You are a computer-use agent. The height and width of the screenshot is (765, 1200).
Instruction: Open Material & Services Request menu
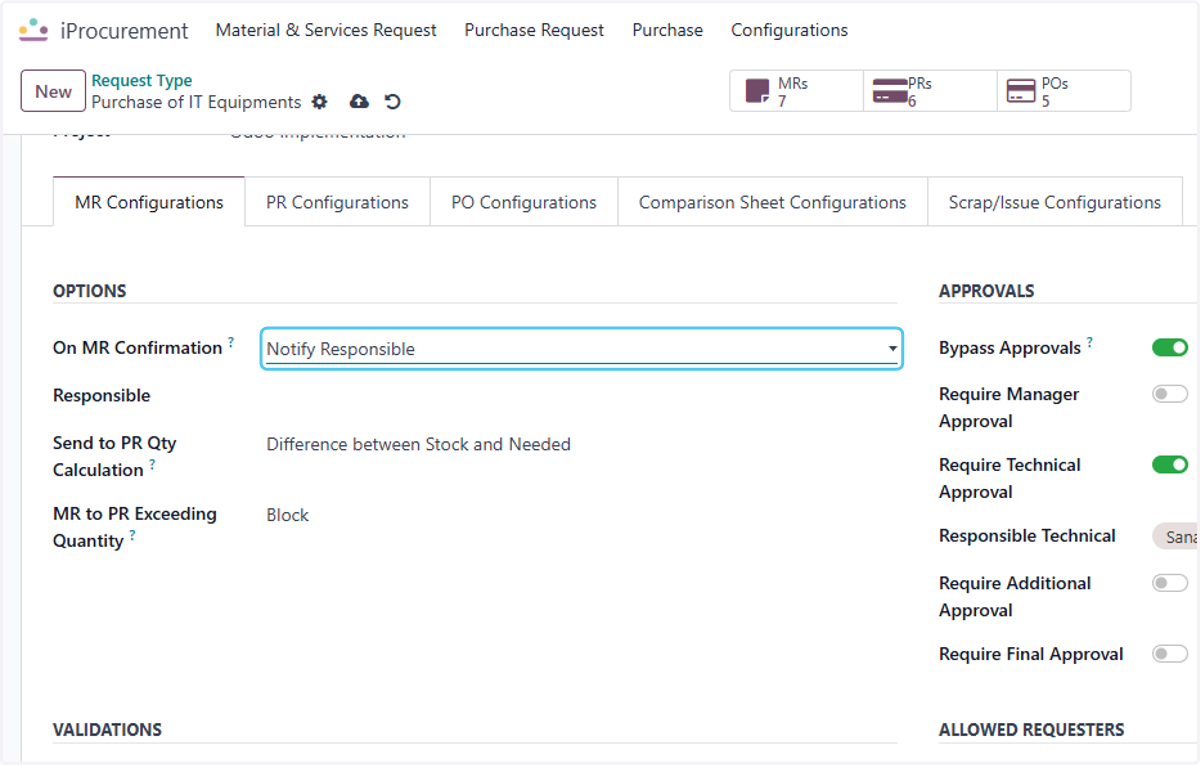(x=326, y=30)
